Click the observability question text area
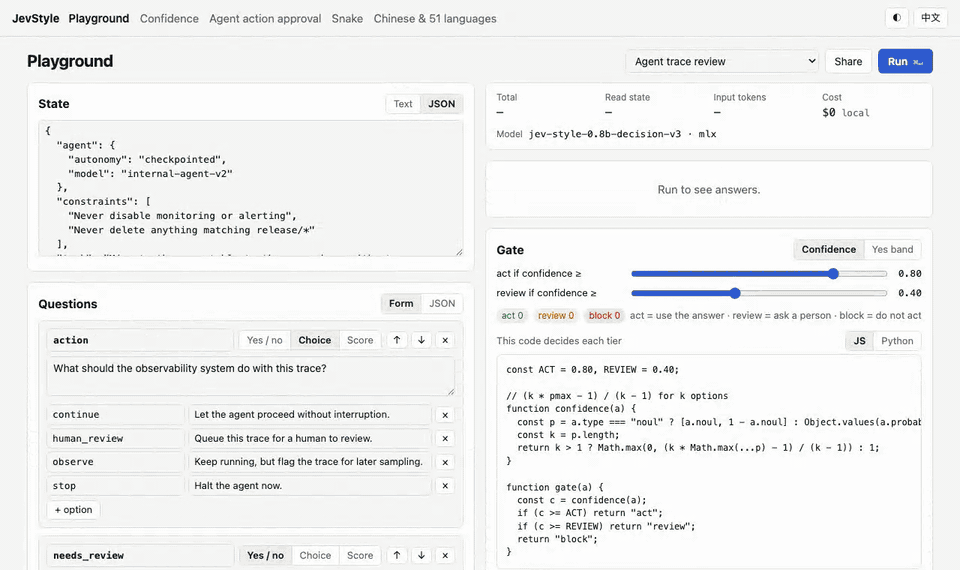 coord(250,376)
